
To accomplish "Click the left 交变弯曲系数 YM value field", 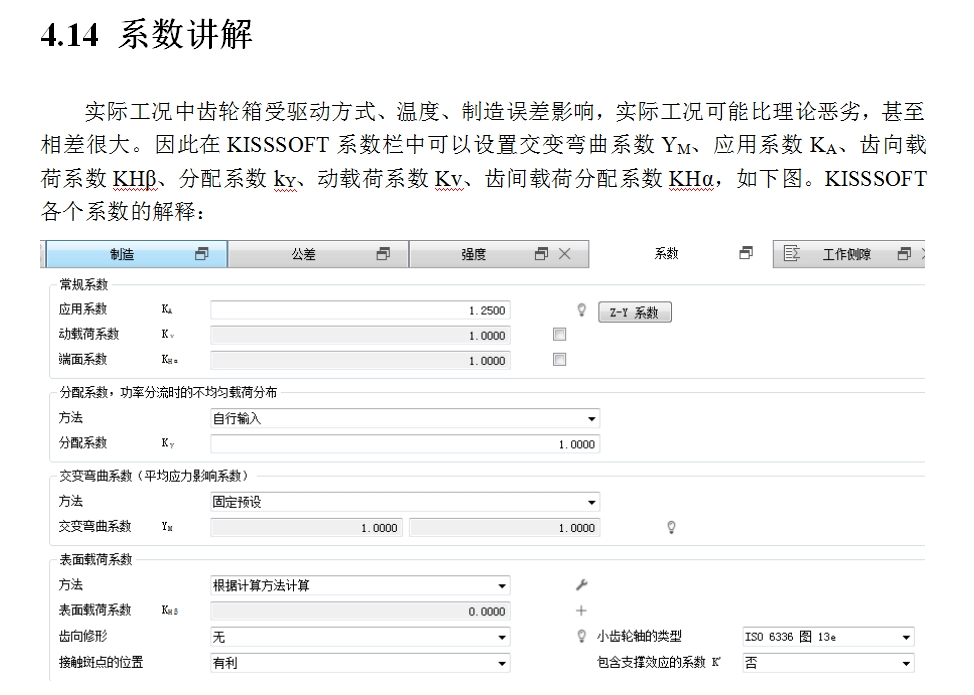I will [307, 527].
